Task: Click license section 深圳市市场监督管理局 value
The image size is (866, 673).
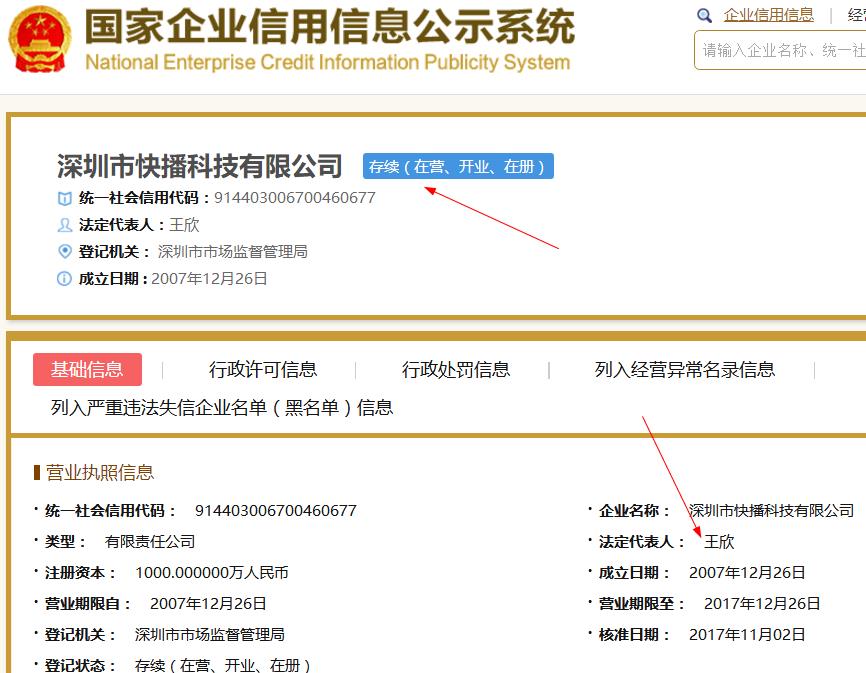Action: [210, 634]
